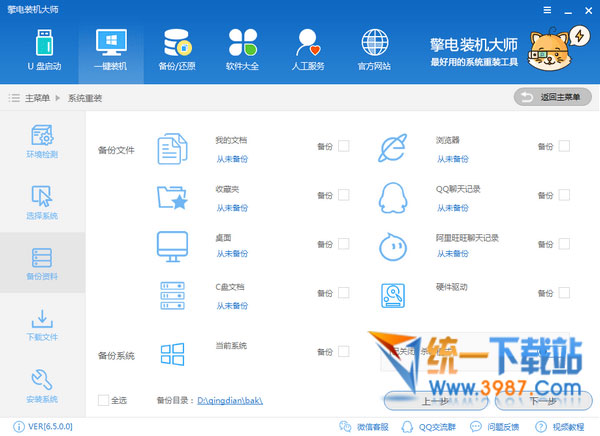Click the 备份系统 section label
The height and width of the screenshot is (436, 600).
pyautogui.click(x=116, y=356)
